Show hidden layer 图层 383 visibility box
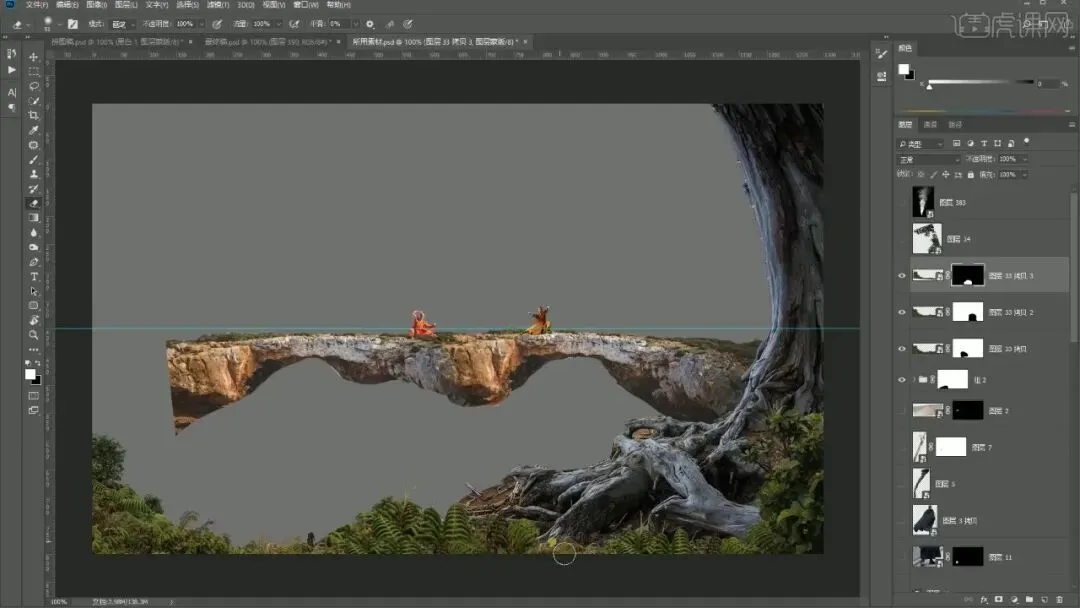 pos(902,202)
